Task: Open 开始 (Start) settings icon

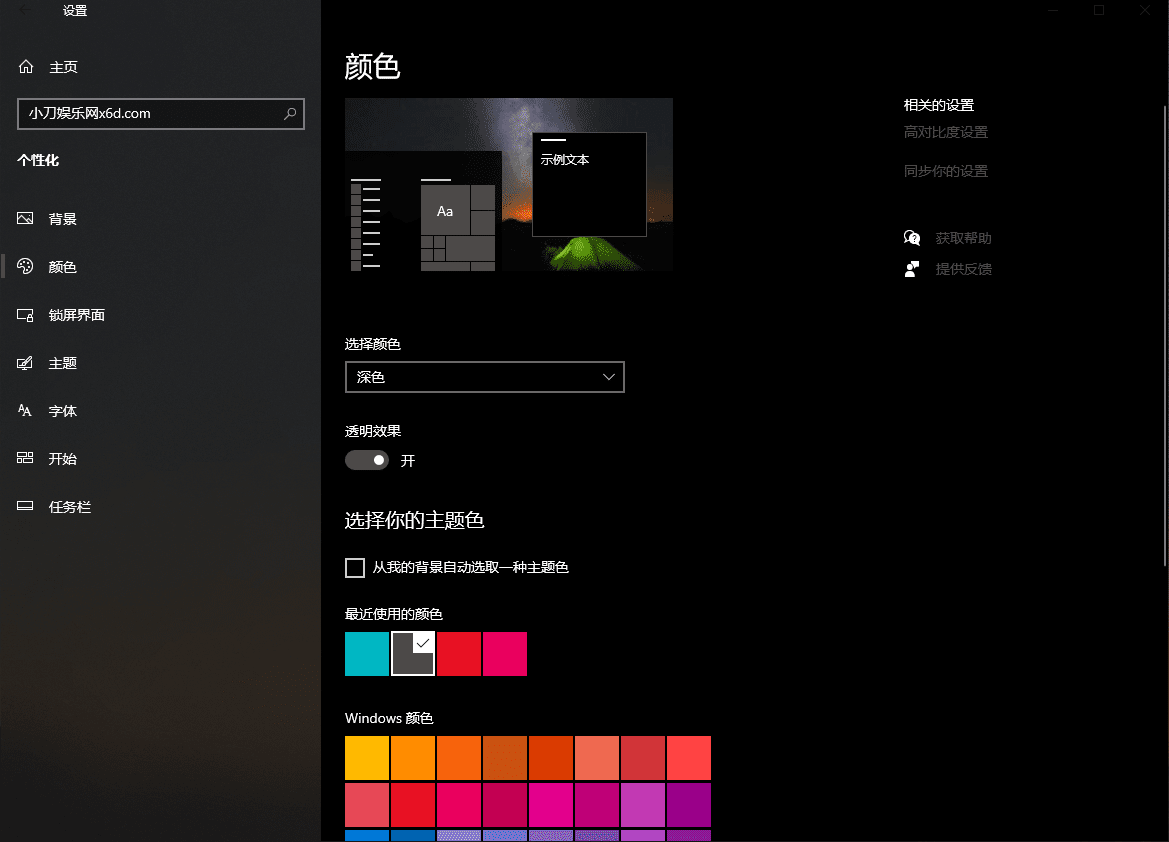Action: pos(24,458)
